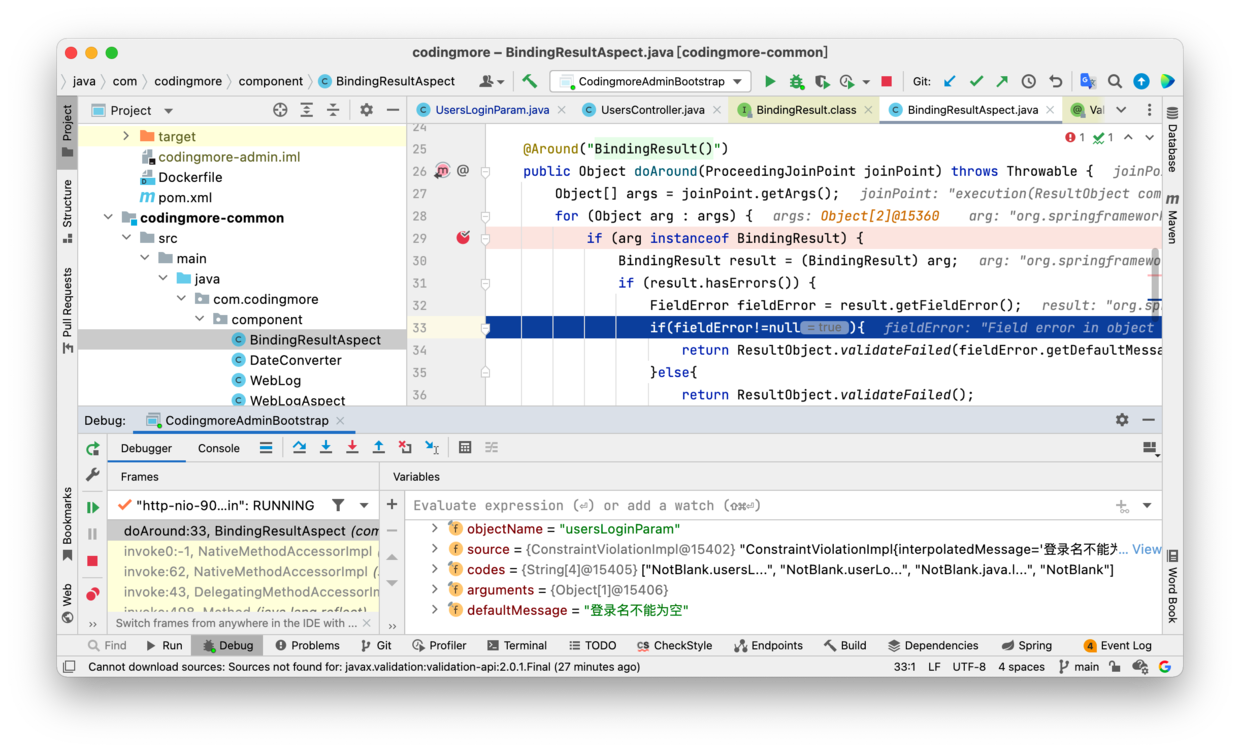This screenshot has width=1240, height=752.
Task: Toggle the Structure tool window sidebar button
Action: pos(67,210)
